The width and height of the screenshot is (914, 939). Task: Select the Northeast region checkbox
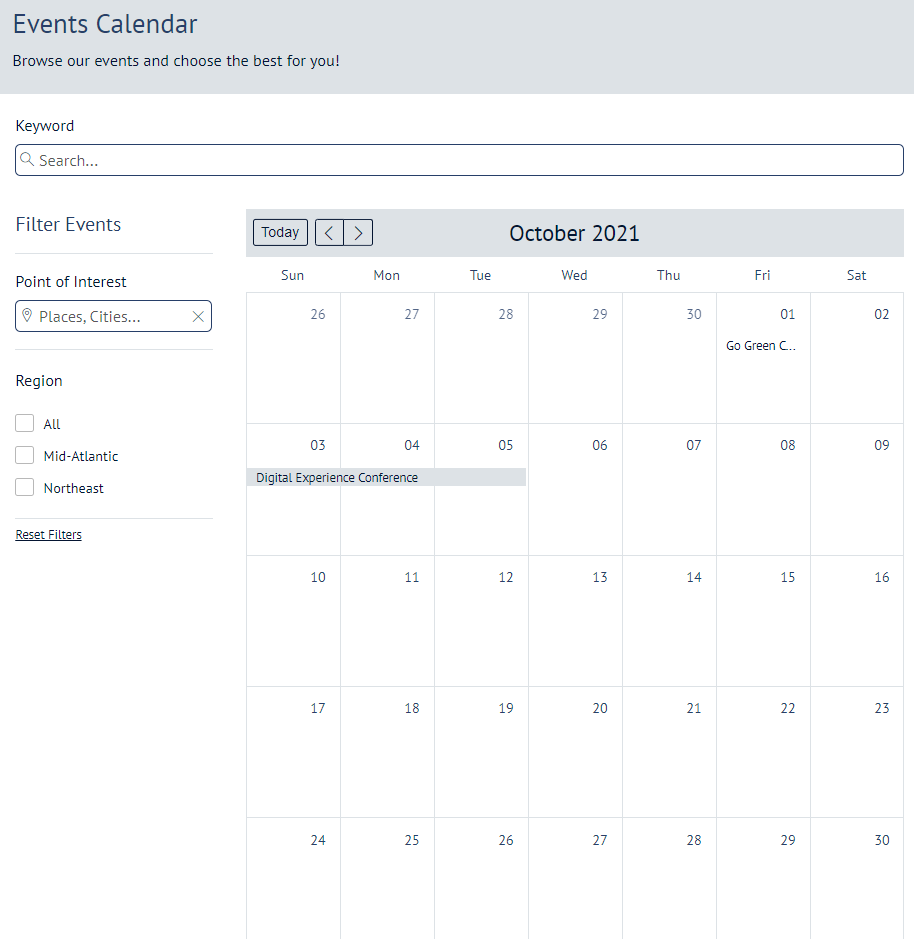[x=24, y=487]
